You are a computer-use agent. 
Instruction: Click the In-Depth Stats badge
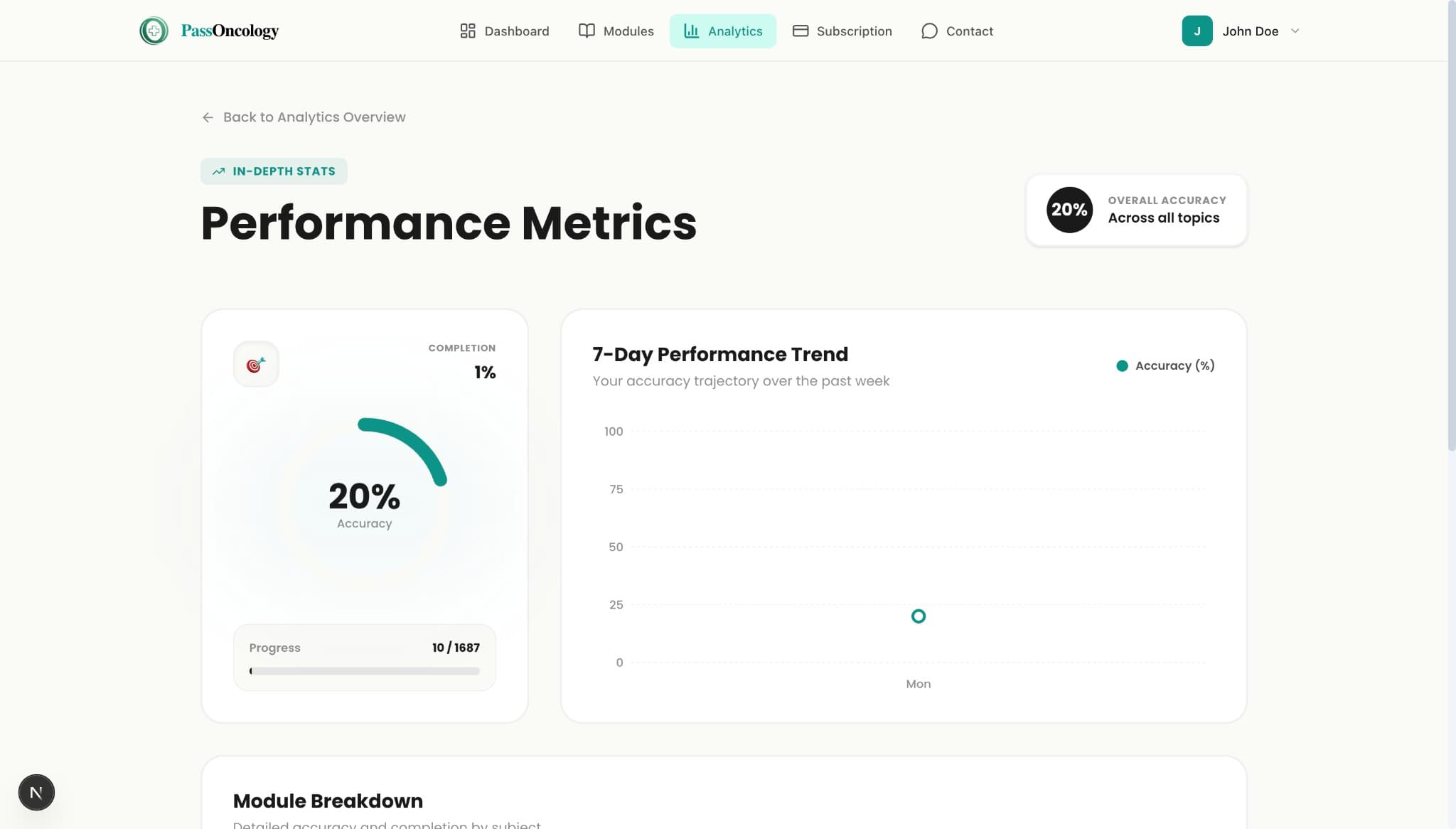click(274, 171)
